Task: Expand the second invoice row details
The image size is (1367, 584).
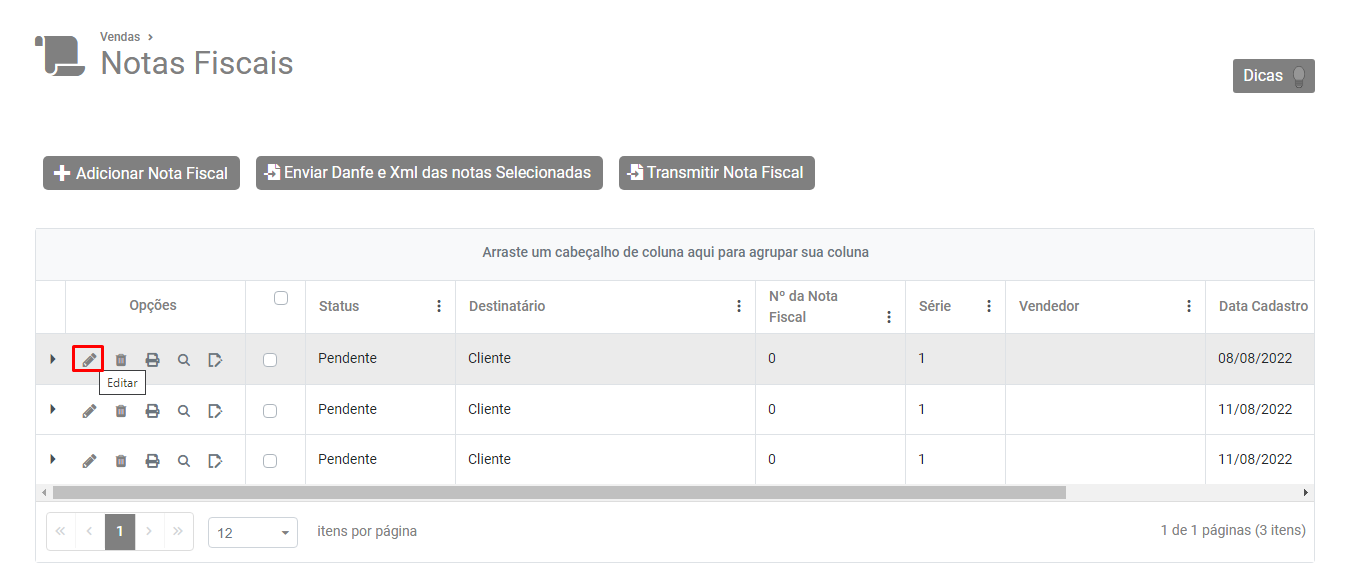Action: click(x=52, y=409)
